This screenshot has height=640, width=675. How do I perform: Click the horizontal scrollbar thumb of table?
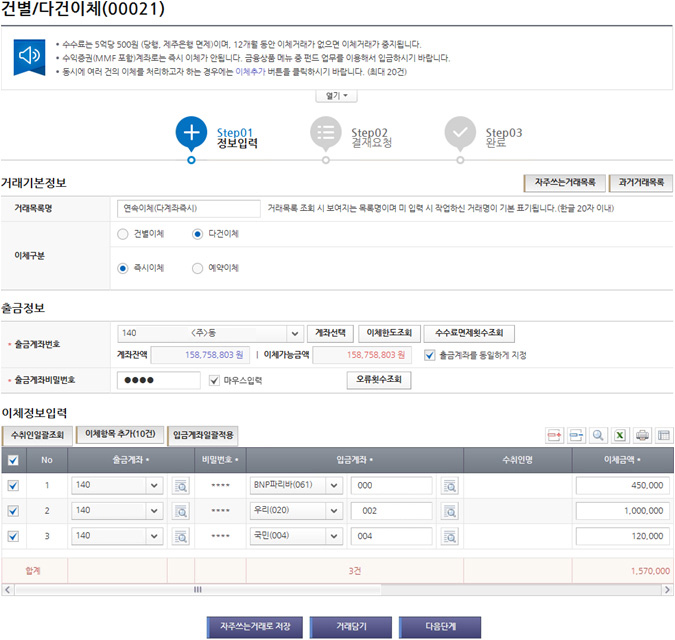tap(198, 590)
